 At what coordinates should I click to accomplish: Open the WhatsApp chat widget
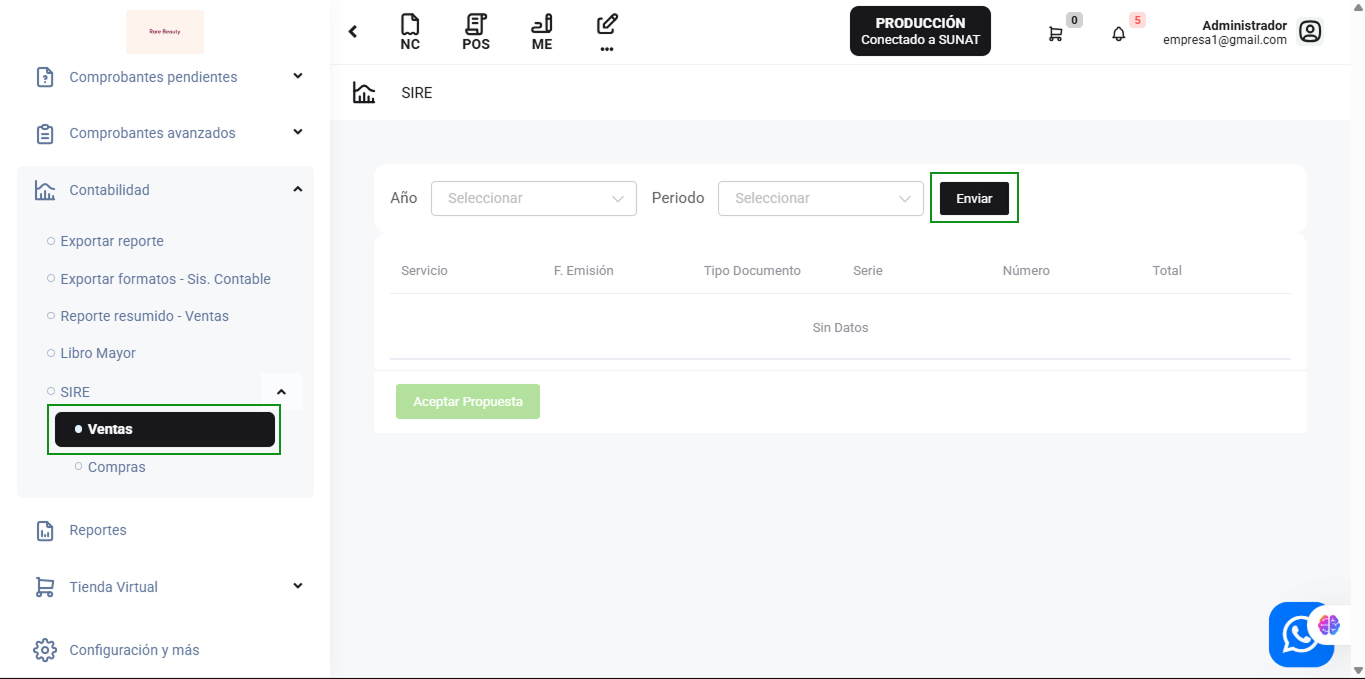[x=1299, y=634]
